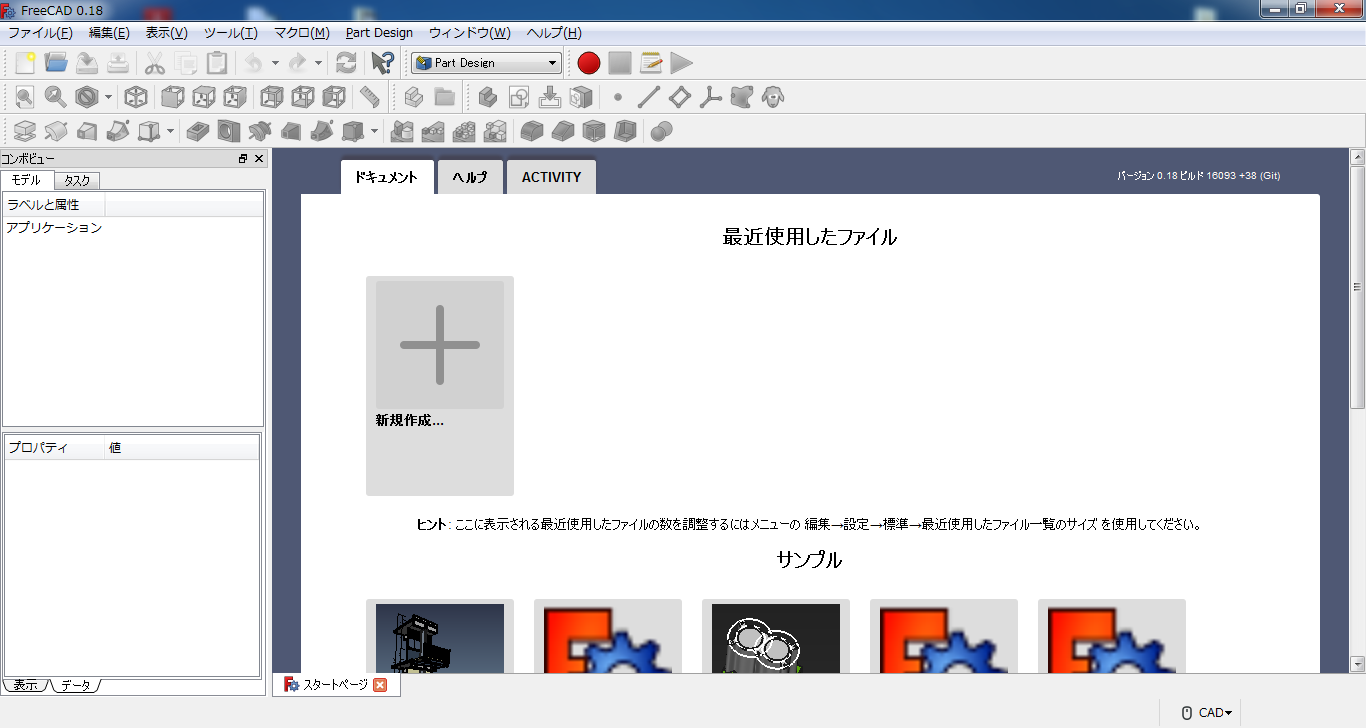Open the マクロ(M) menu
Screen dimensions: 1366x728
[x=302, y=33]
